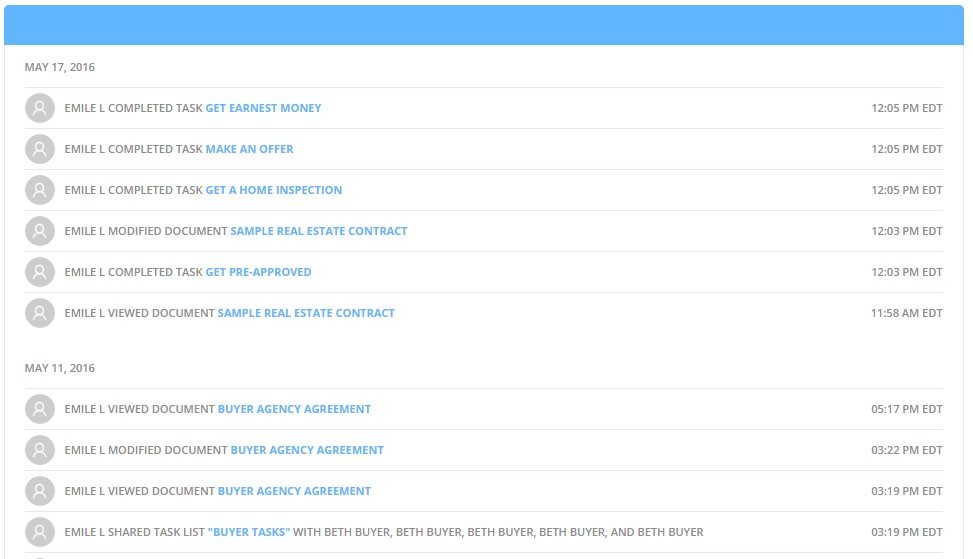Open the "Buyer Tasks" task list link
The image size is (973, 559).
pos(249,532)
